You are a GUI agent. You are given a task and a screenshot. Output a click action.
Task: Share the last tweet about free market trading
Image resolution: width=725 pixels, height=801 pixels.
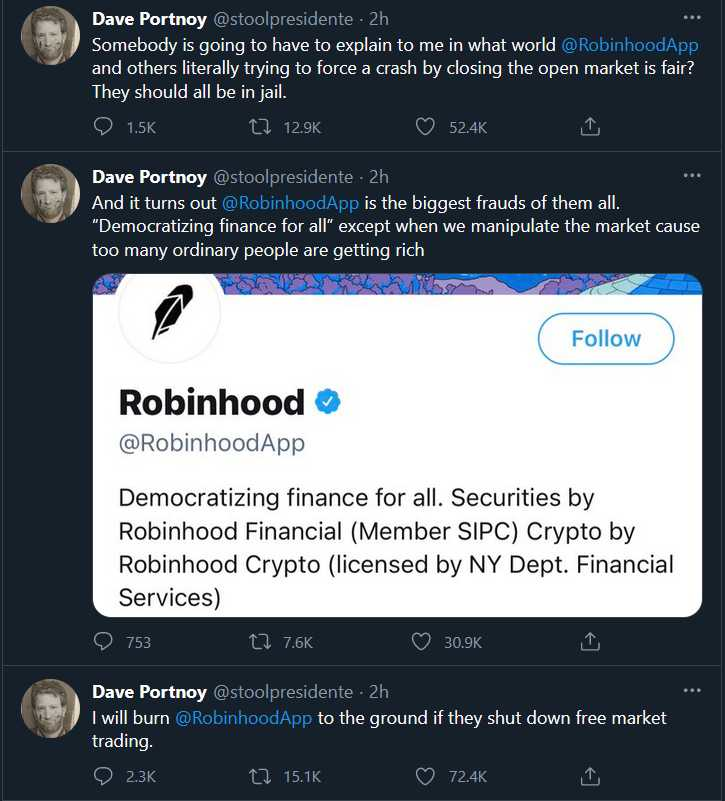point(590,776)
